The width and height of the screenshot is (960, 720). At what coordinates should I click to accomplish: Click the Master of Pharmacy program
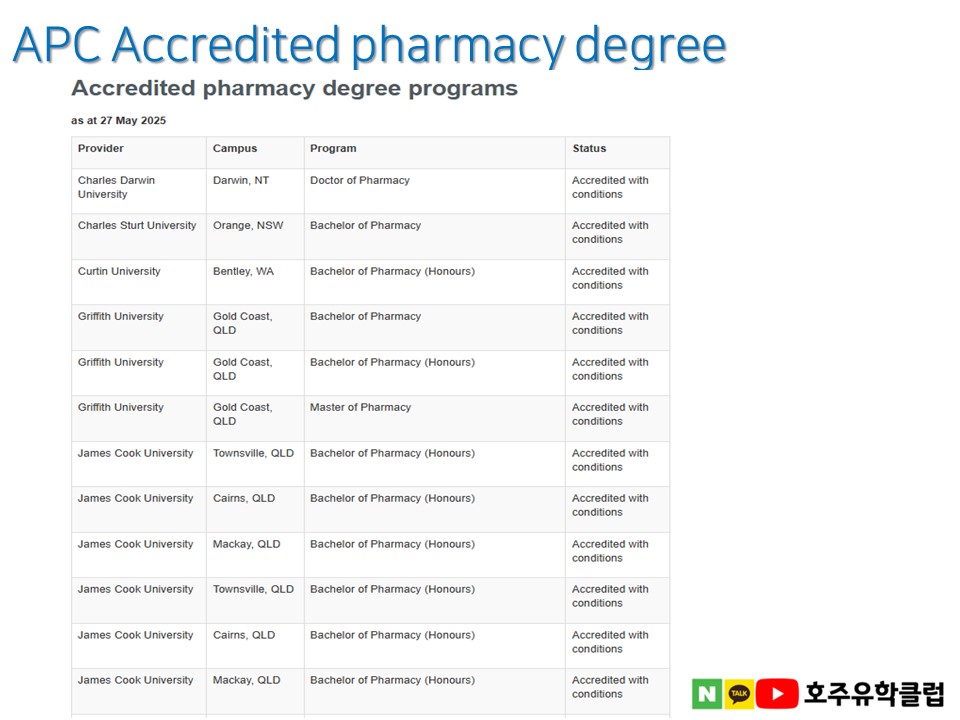(x=360, y=408)
